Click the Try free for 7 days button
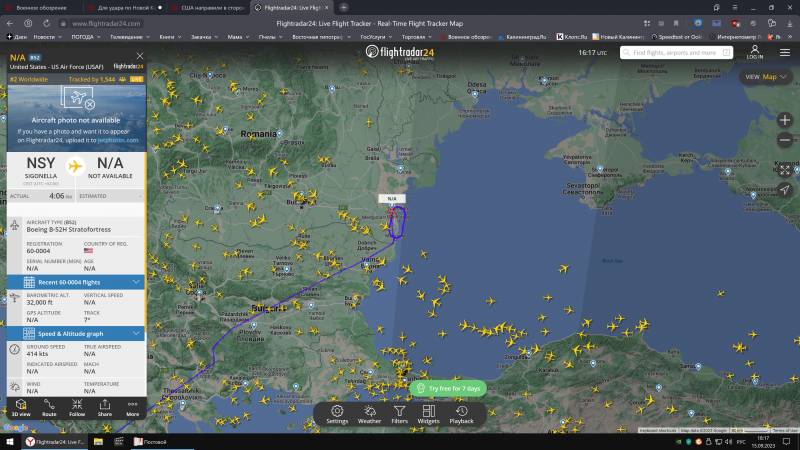Viewport: 800px width, 450px height. 448,388
